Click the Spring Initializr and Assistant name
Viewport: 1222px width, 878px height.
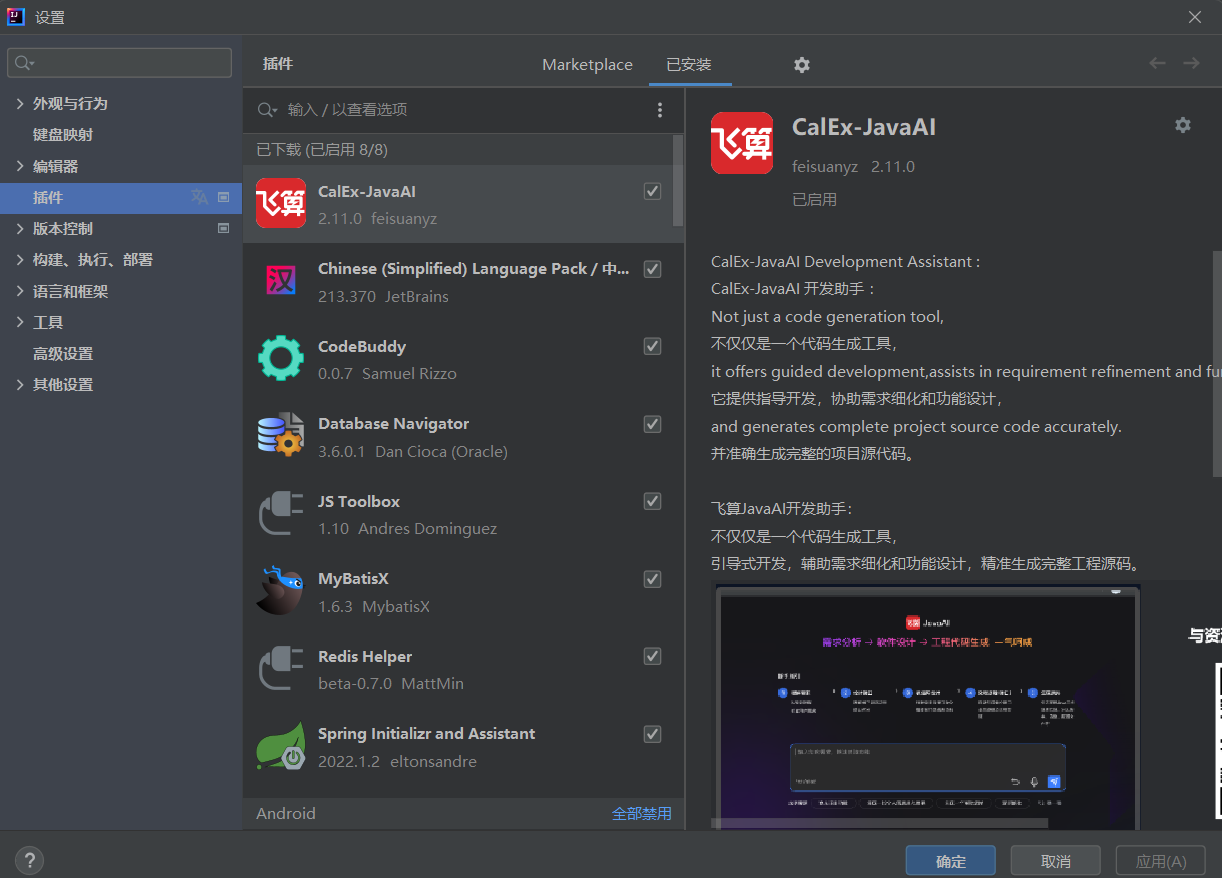coord(426,733)
